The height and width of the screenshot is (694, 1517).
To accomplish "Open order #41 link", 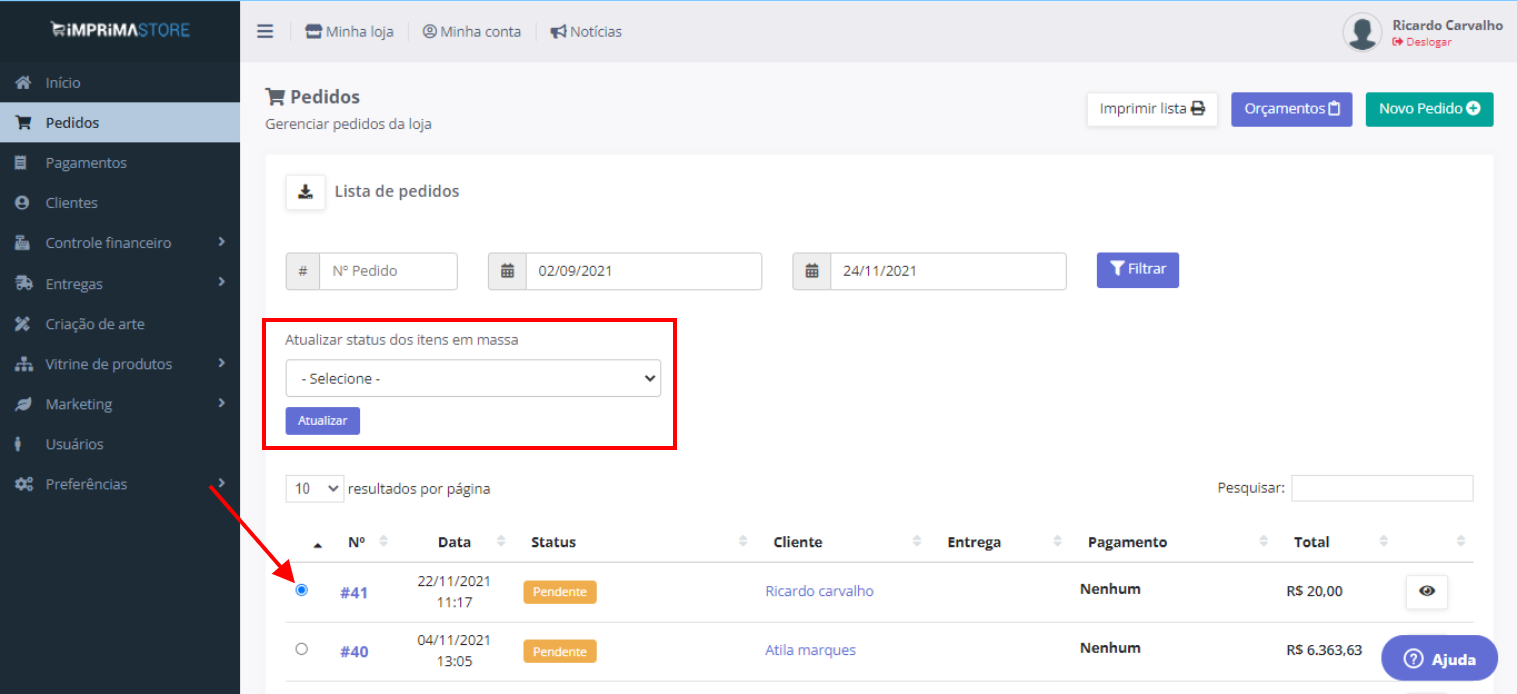I will coord(354,592).
